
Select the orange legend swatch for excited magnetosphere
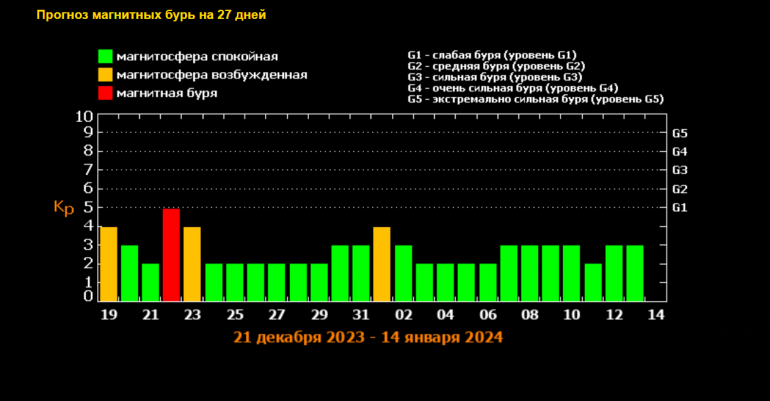coord(105,75)
